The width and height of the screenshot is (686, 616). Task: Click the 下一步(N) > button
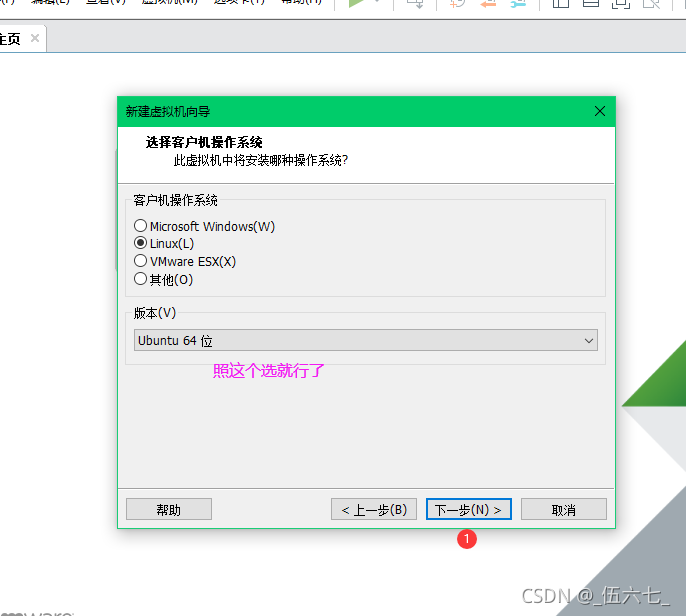[x=469, y=509]
